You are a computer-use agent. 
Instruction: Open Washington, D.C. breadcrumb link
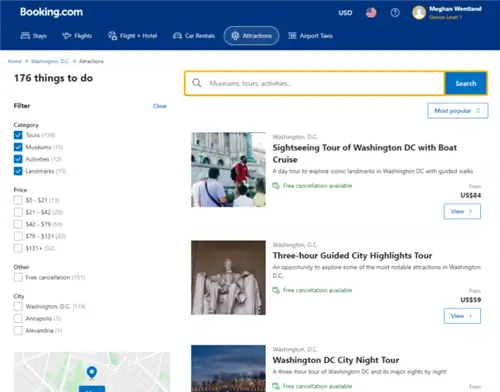[x=50, y=61]
